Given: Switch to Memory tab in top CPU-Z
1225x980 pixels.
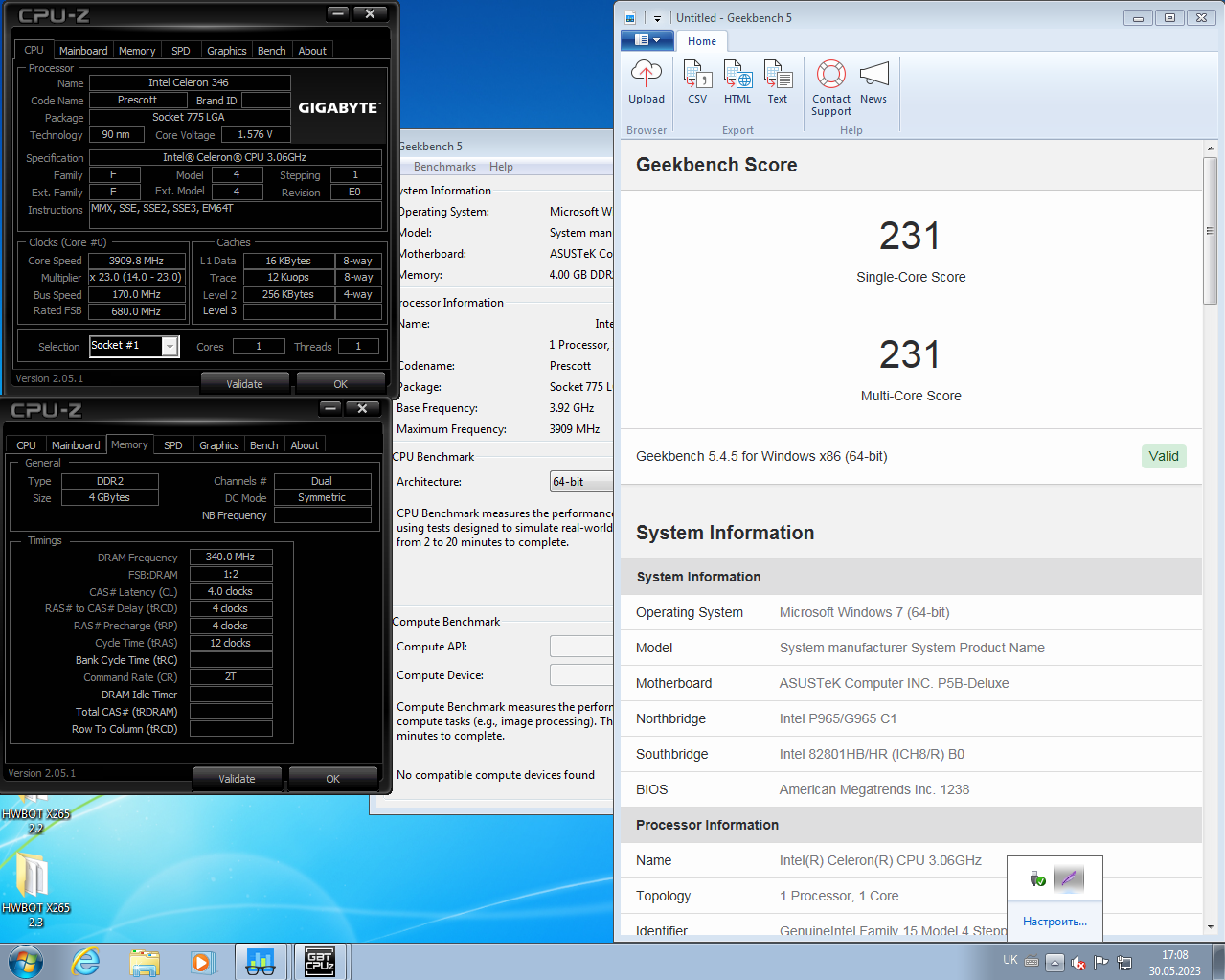Looking at the screenshot, I should 137,51.
